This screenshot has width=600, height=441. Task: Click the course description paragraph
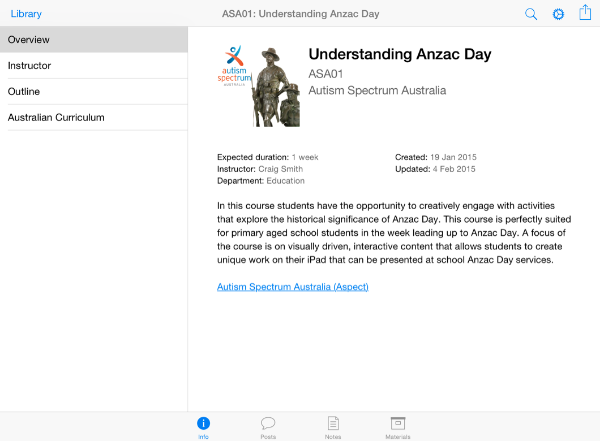point(394,233)
